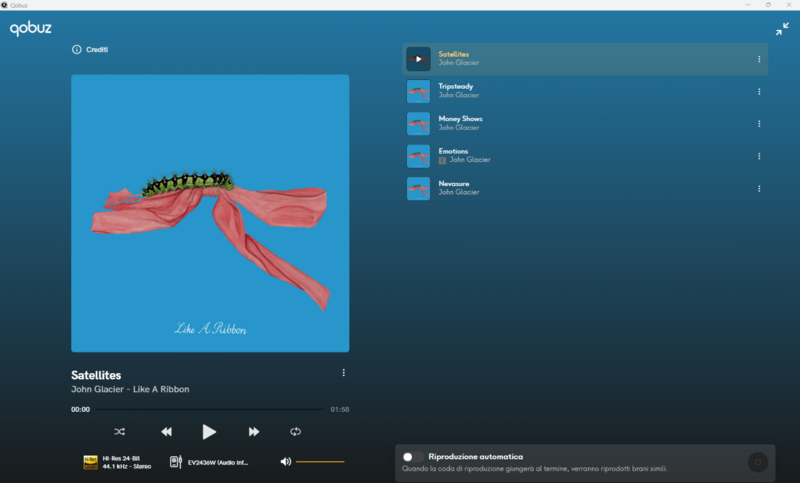800x483 pixels.
Task: Click John Glacier under Tripsteady
Action: [x=459, y=95]
